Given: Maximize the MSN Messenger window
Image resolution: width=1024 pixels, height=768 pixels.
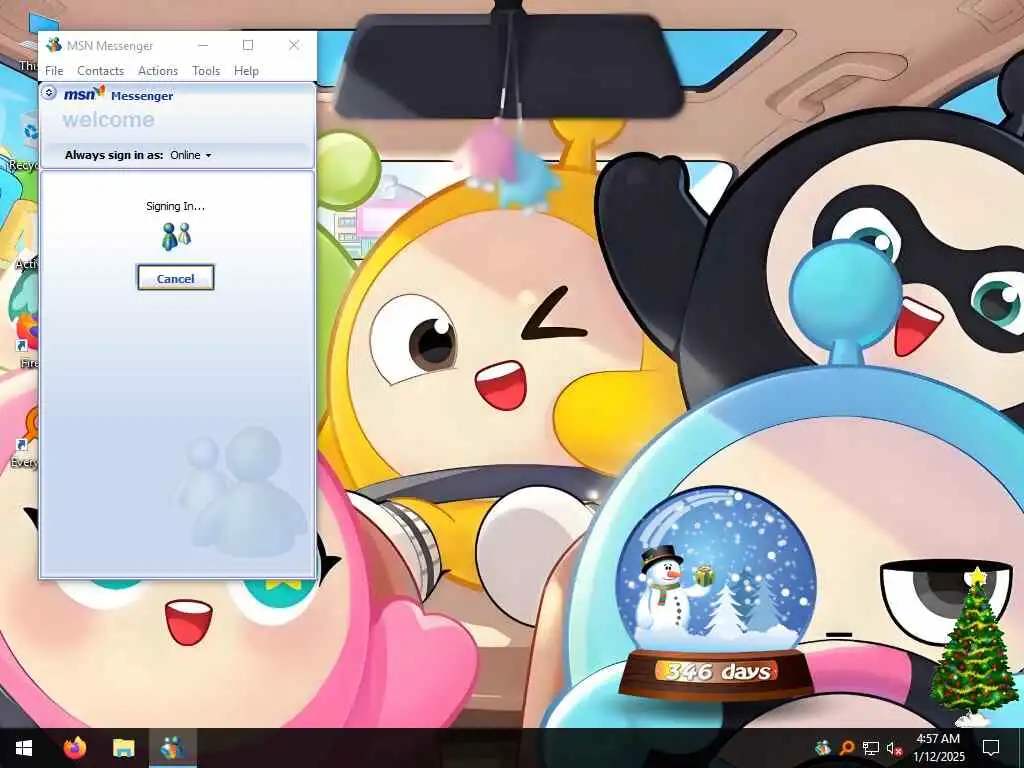Looking at the screenshot, I should [248, 45].
